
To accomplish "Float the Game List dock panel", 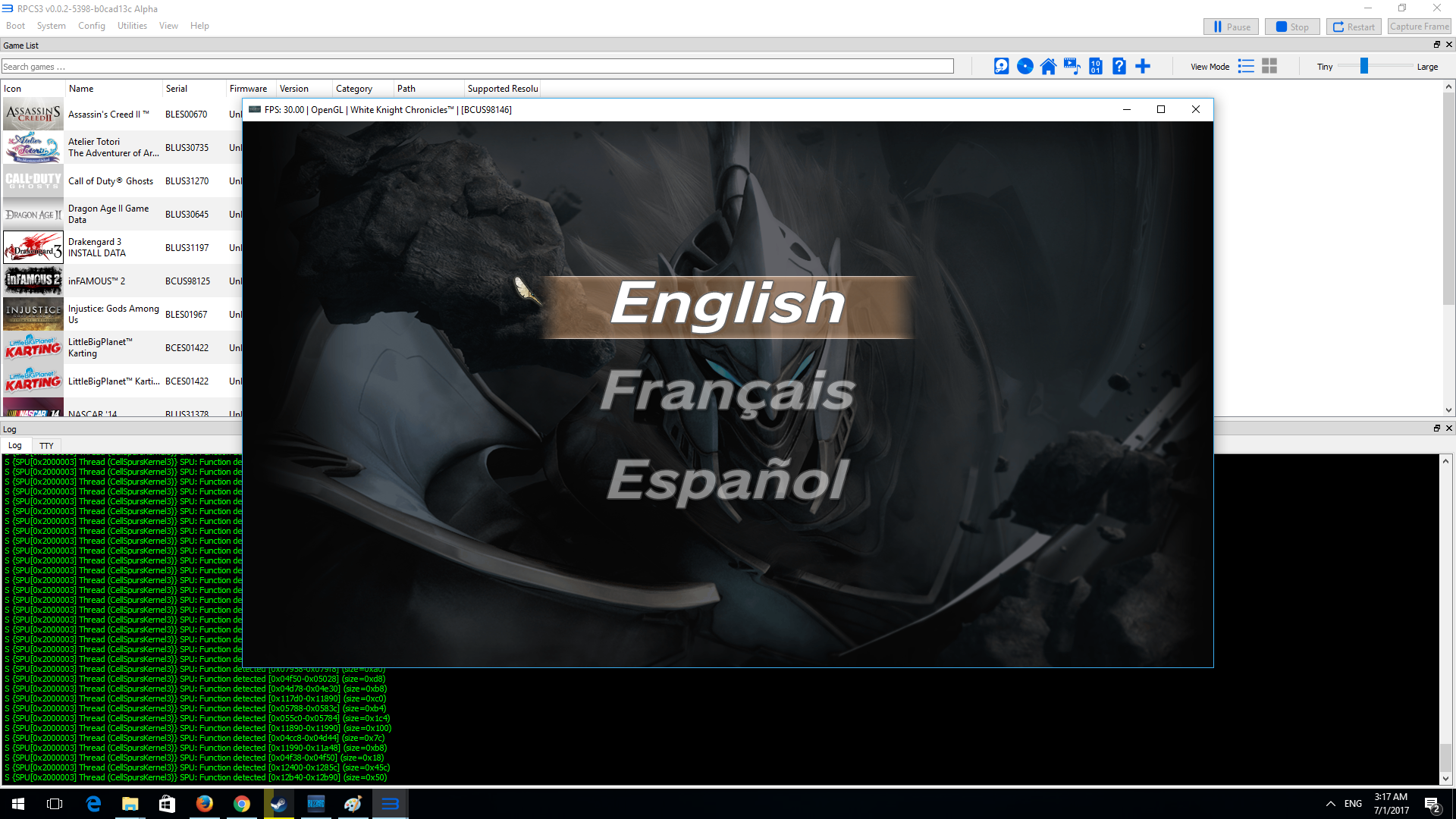I will pos(1436,45).
